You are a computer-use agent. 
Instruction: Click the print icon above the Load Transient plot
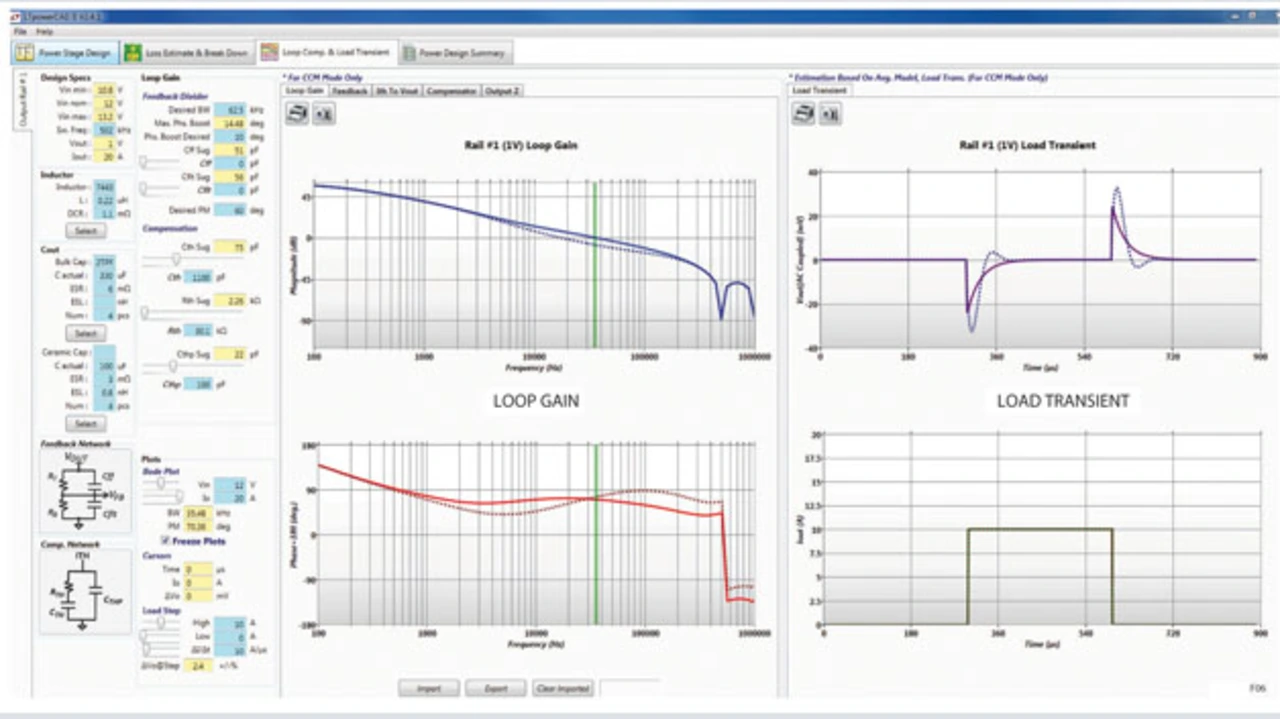click(x=803, y=114)
